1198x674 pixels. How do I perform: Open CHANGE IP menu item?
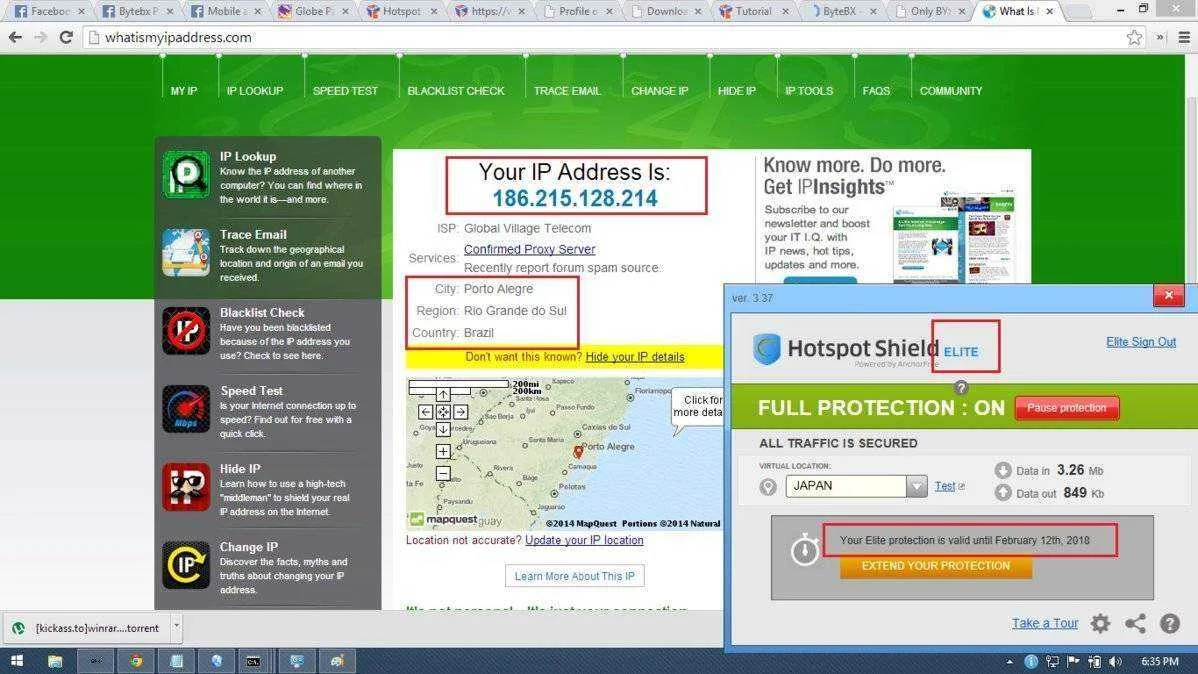tap(660, 91)
